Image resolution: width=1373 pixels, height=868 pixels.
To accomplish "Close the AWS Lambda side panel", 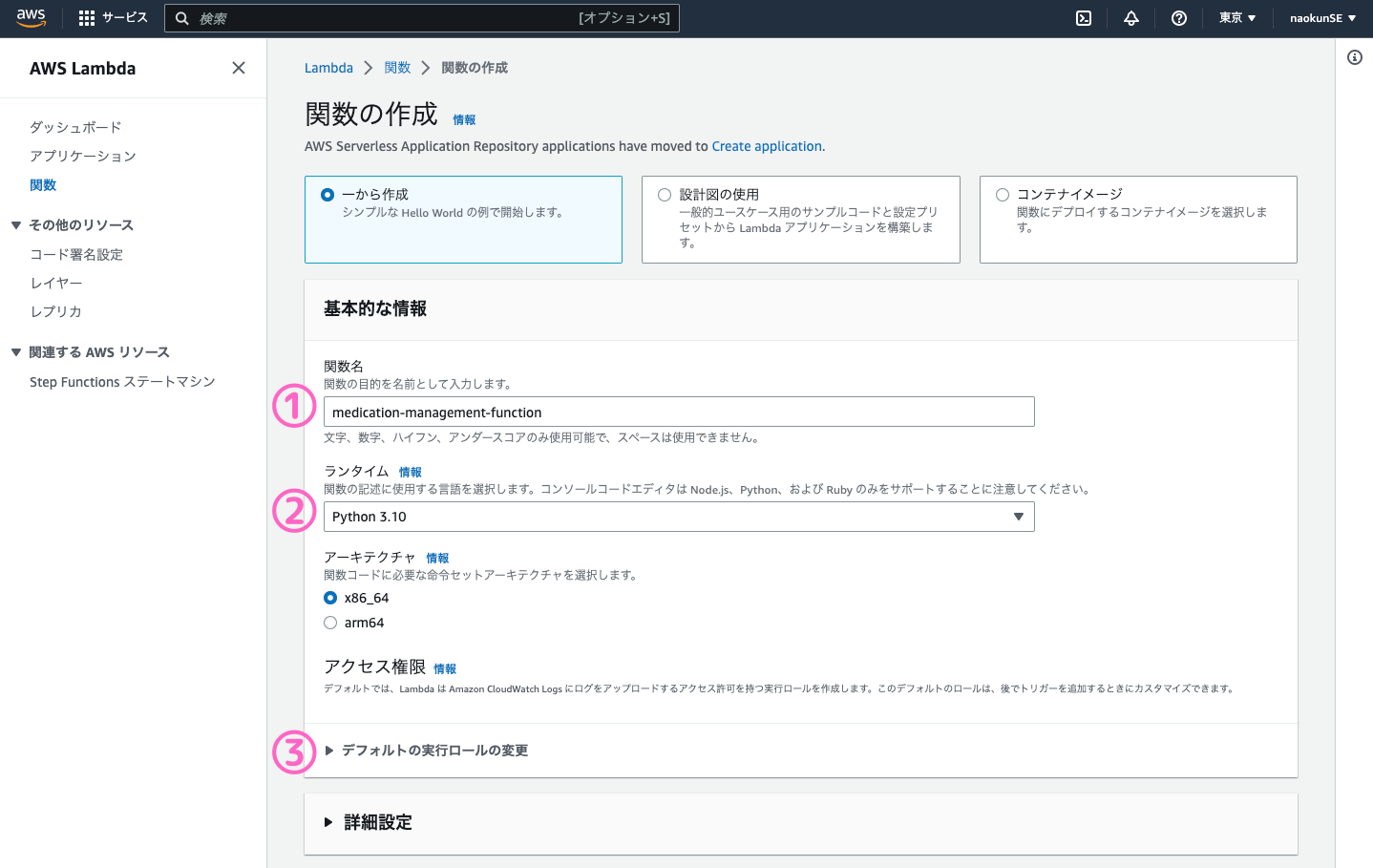I will click(239, 68).
